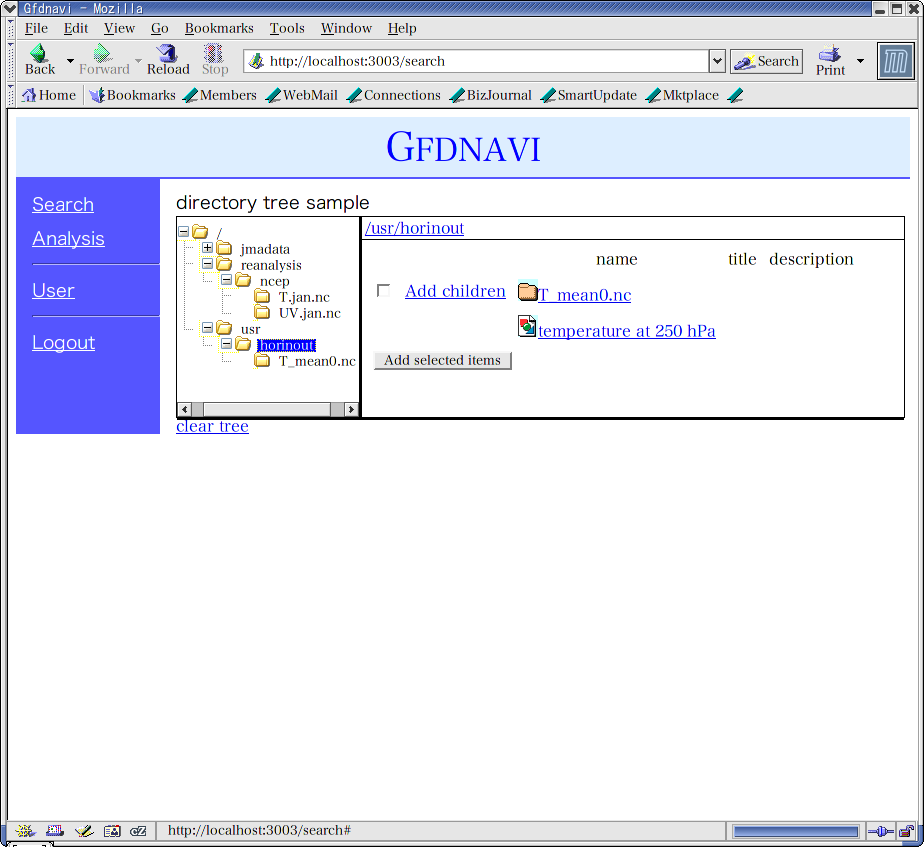Click the security lock icon
This screenshot has width=924, height=847.
906,832
